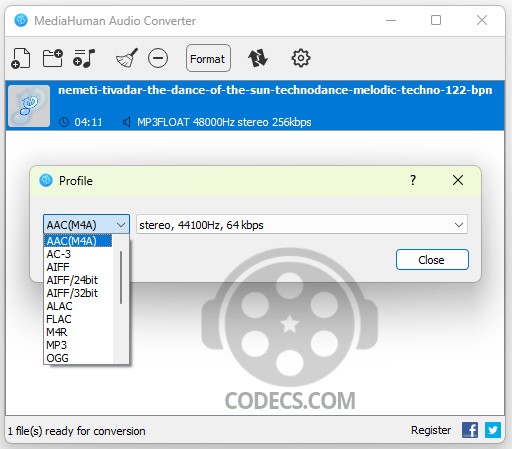Screen dimensions: 512x449
Task: Click the Remove item minus icon
Action: coord(158,58)
